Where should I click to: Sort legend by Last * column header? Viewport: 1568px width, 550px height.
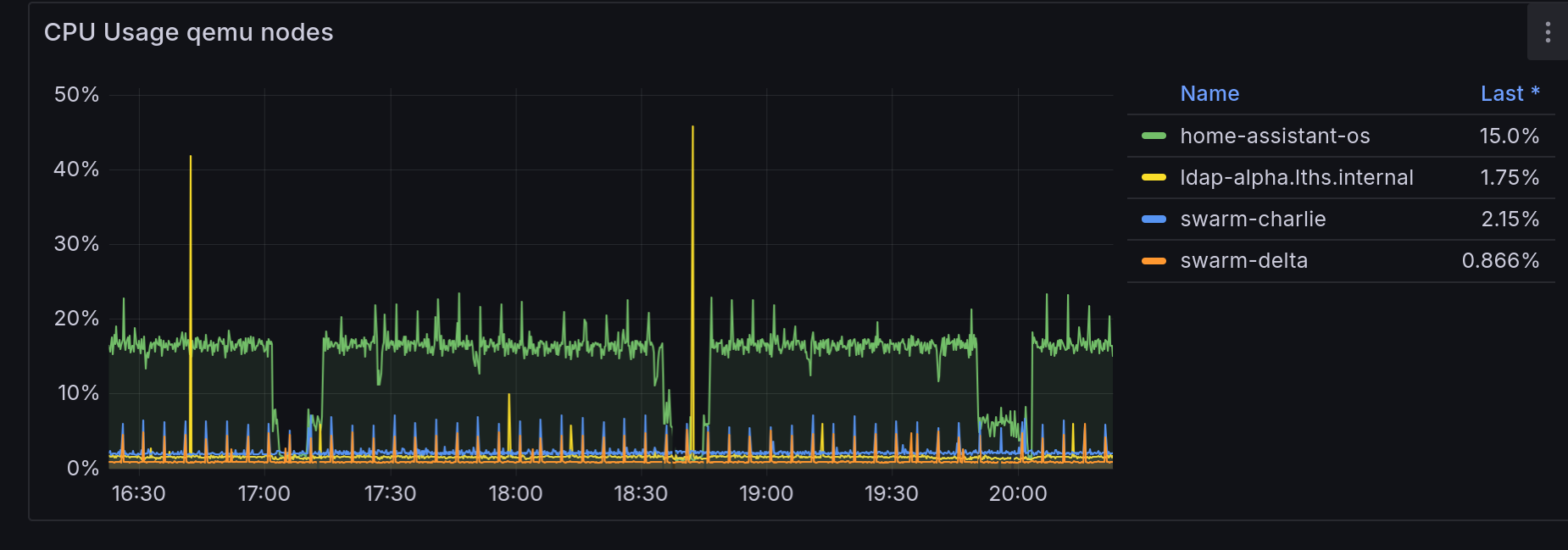click(1509, 93)
